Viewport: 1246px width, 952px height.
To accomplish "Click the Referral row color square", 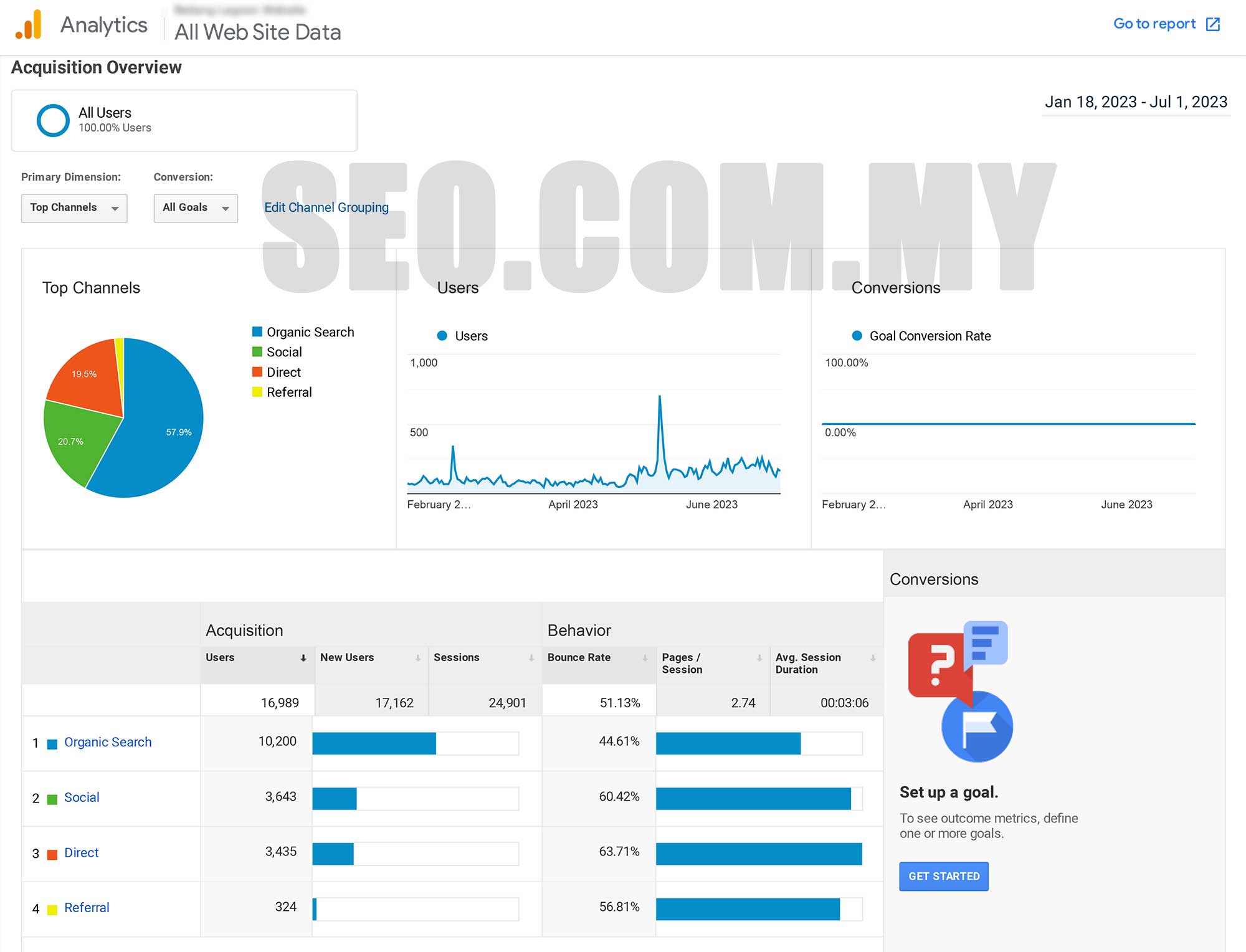I will (52, 910).
